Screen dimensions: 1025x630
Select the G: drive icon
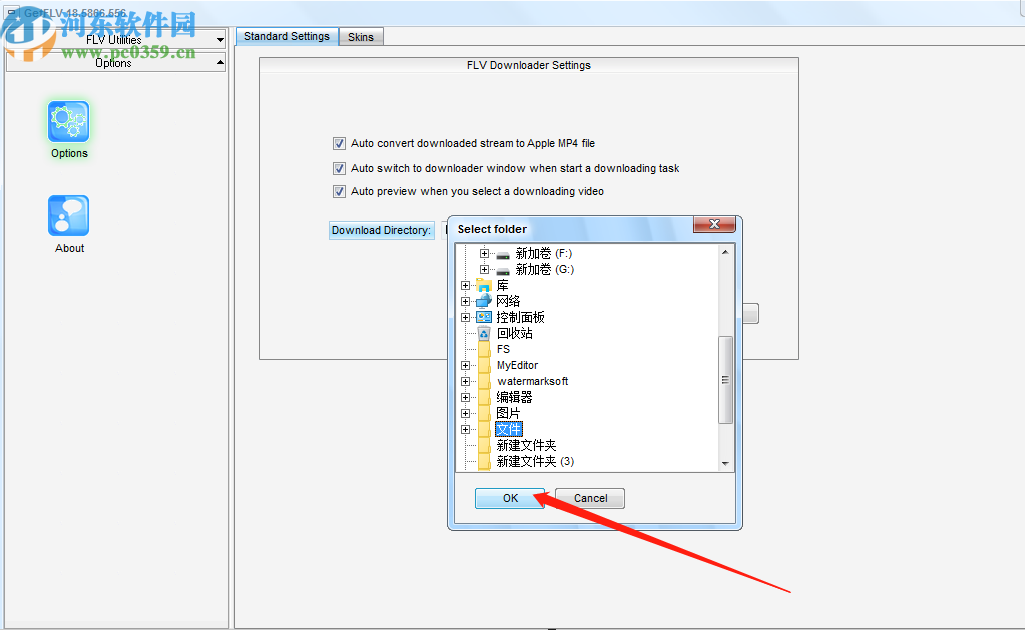tap(503, 270)
